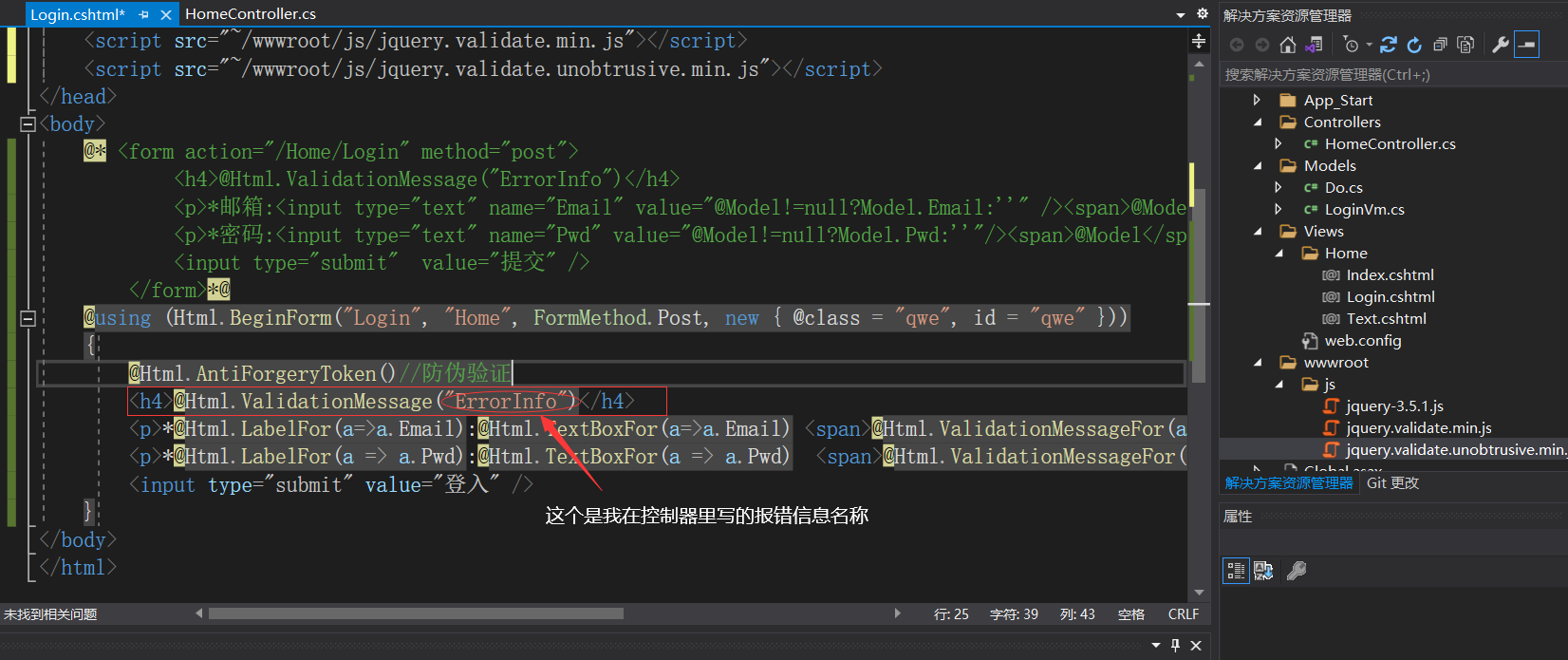Open the editor tab gear settings
This screenshot has height=660, width=1568.
tap(1203, 13)
